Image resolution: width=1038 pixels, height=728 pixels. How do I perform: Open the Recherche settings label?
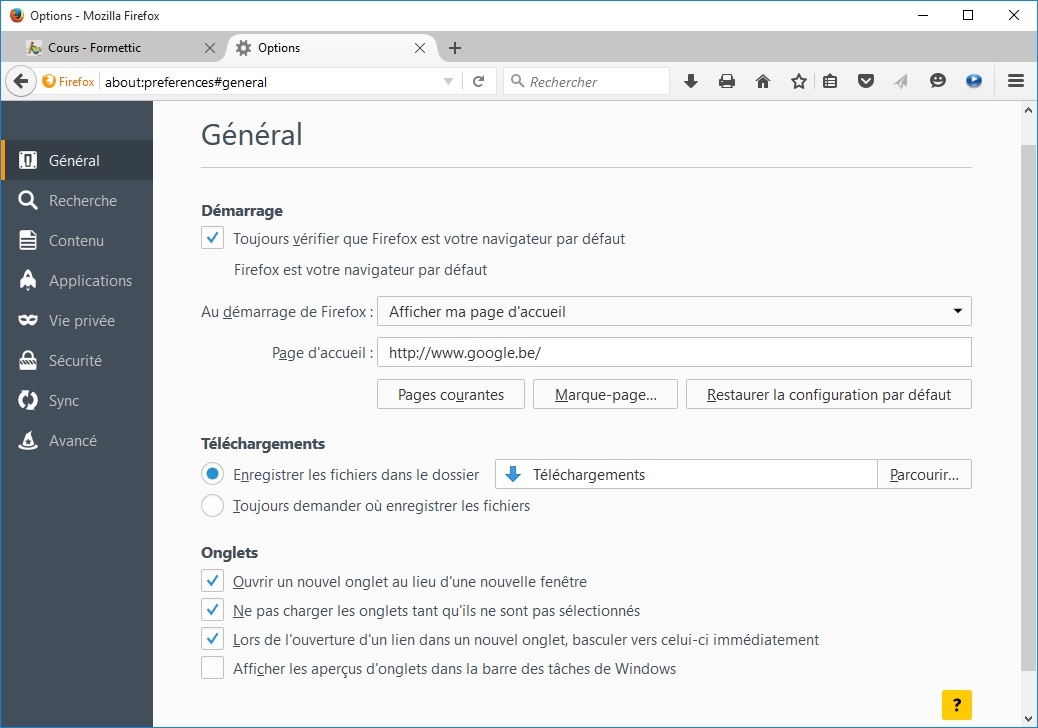[83, 201]
